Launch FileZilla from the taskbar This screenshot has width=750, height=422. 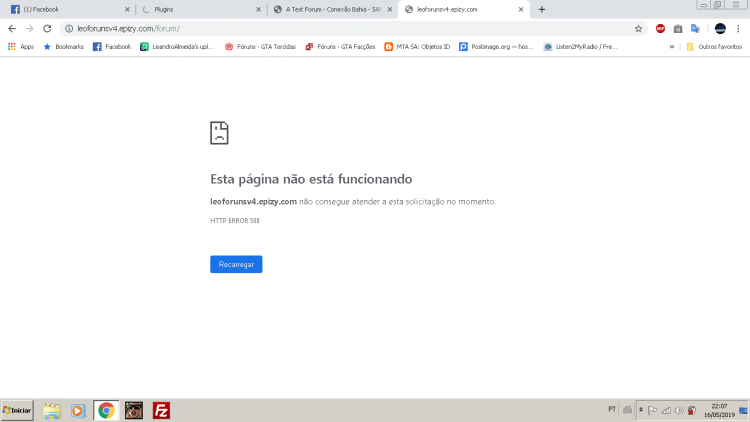161,410
